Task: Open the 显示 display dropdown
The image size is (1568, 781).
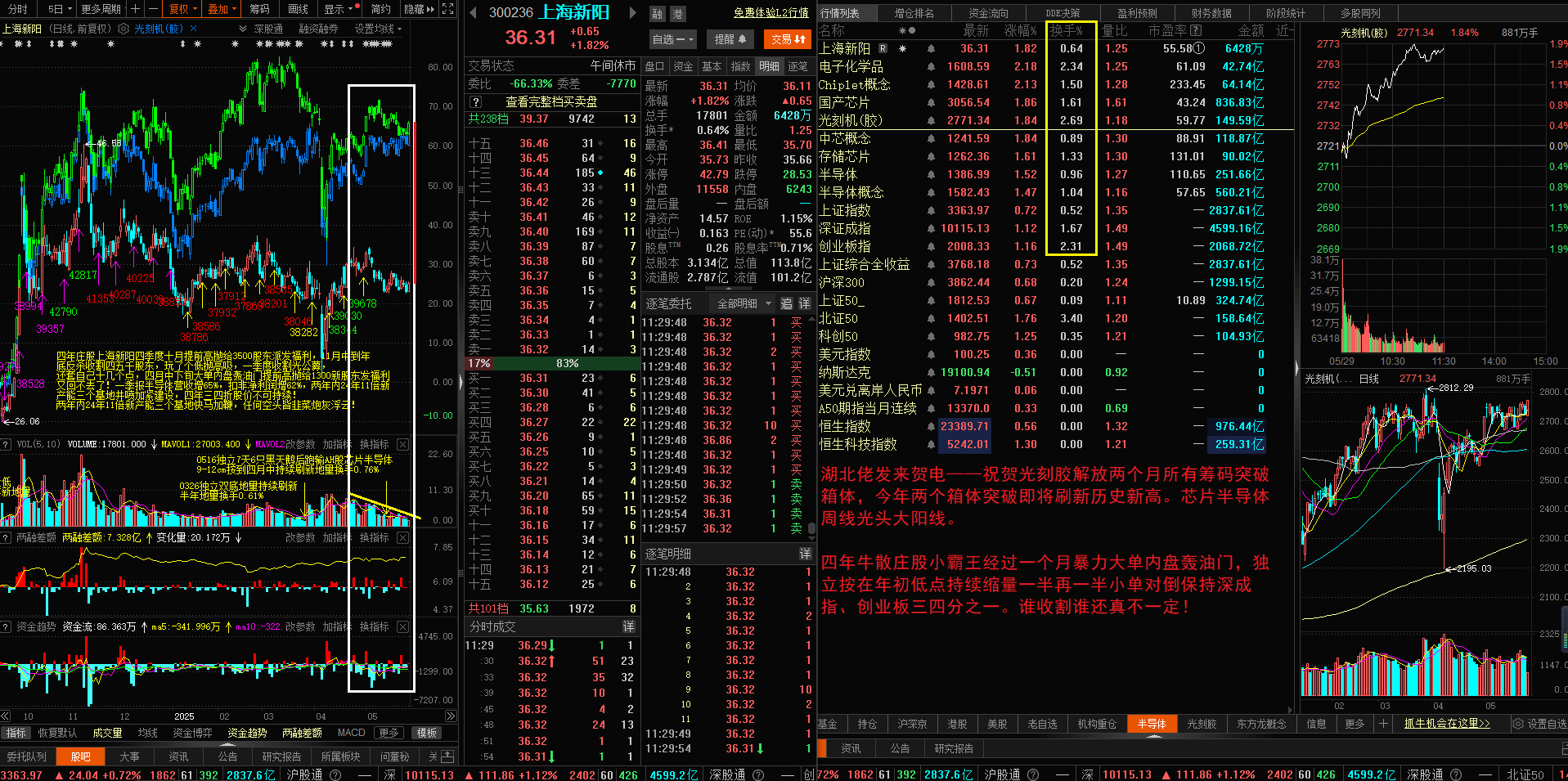Action: pyautogui.click(x=339, y=9)
